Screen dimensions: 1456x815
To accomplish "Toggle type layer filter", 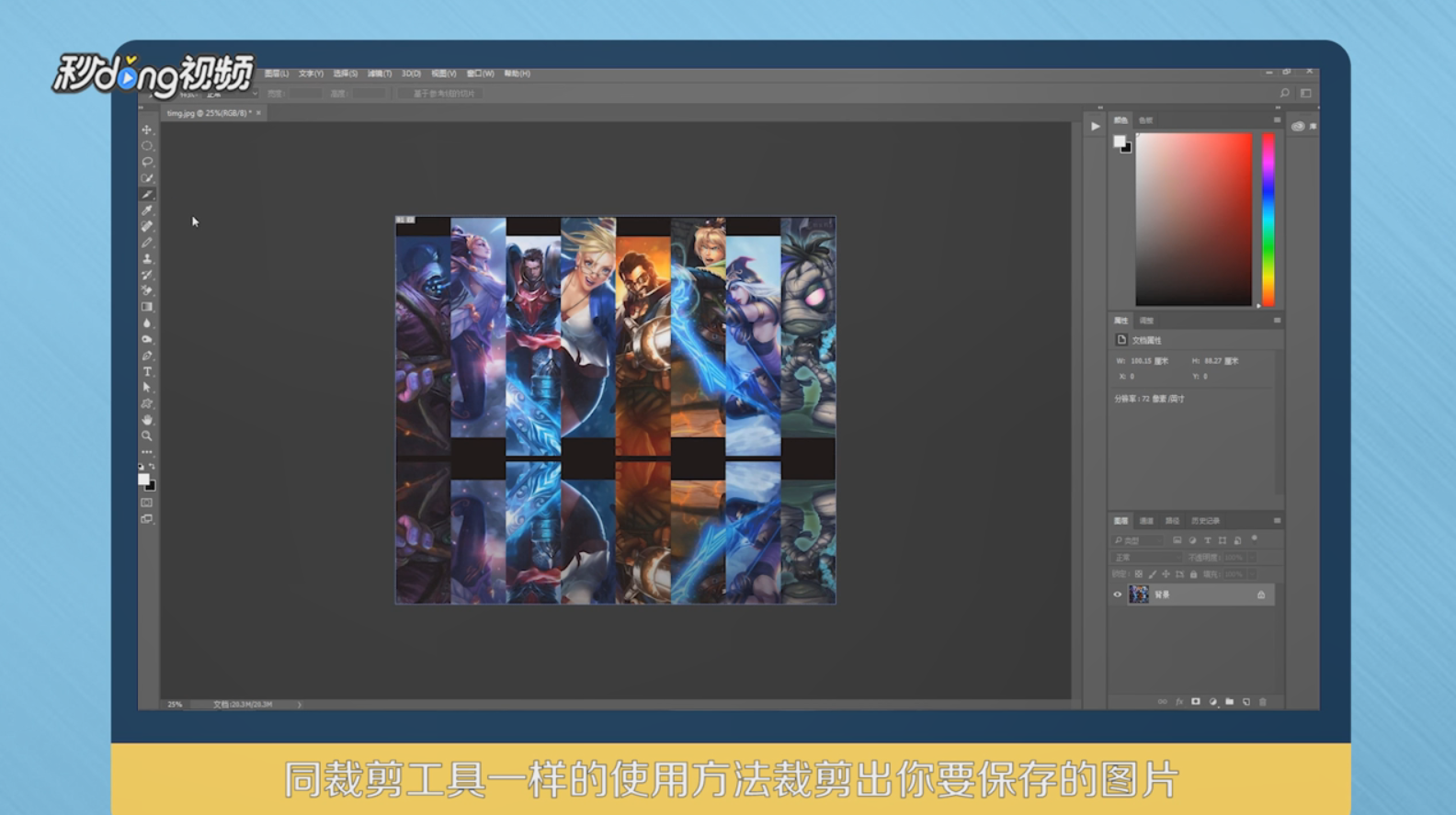I will [x=1207, y=540].
